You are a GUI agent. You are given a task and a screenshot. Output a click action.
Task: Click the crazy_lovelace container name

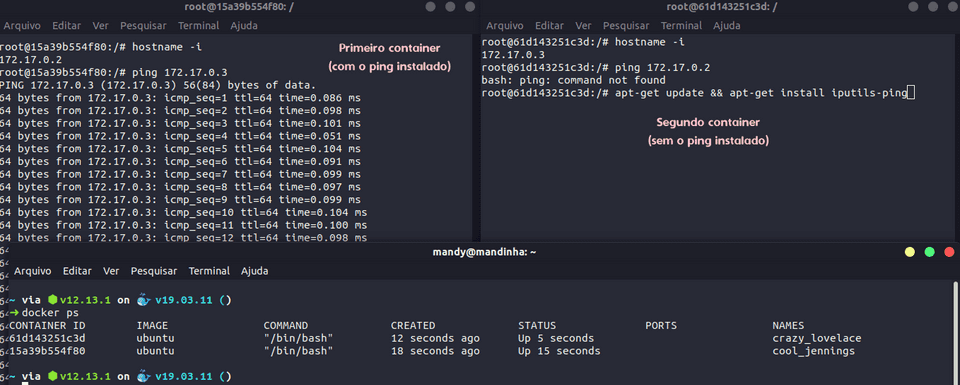click(817, 338)
